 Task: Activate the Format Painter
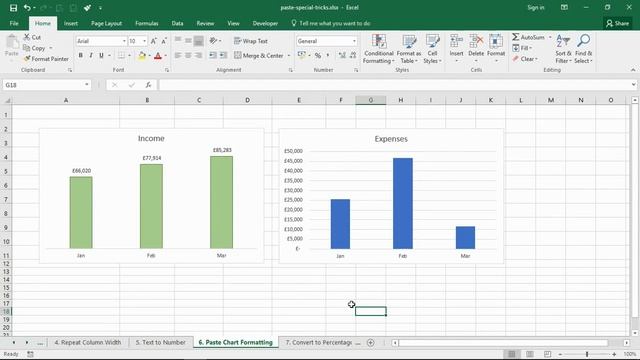point(46,59)
